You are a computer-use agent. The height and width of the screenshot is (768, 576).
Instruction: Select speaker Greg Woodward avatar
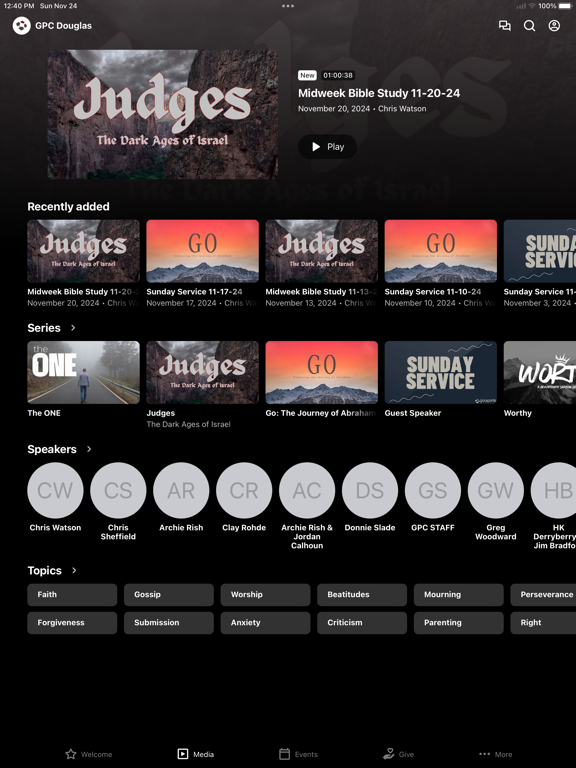pyautogui.click(x=496, y=490)
